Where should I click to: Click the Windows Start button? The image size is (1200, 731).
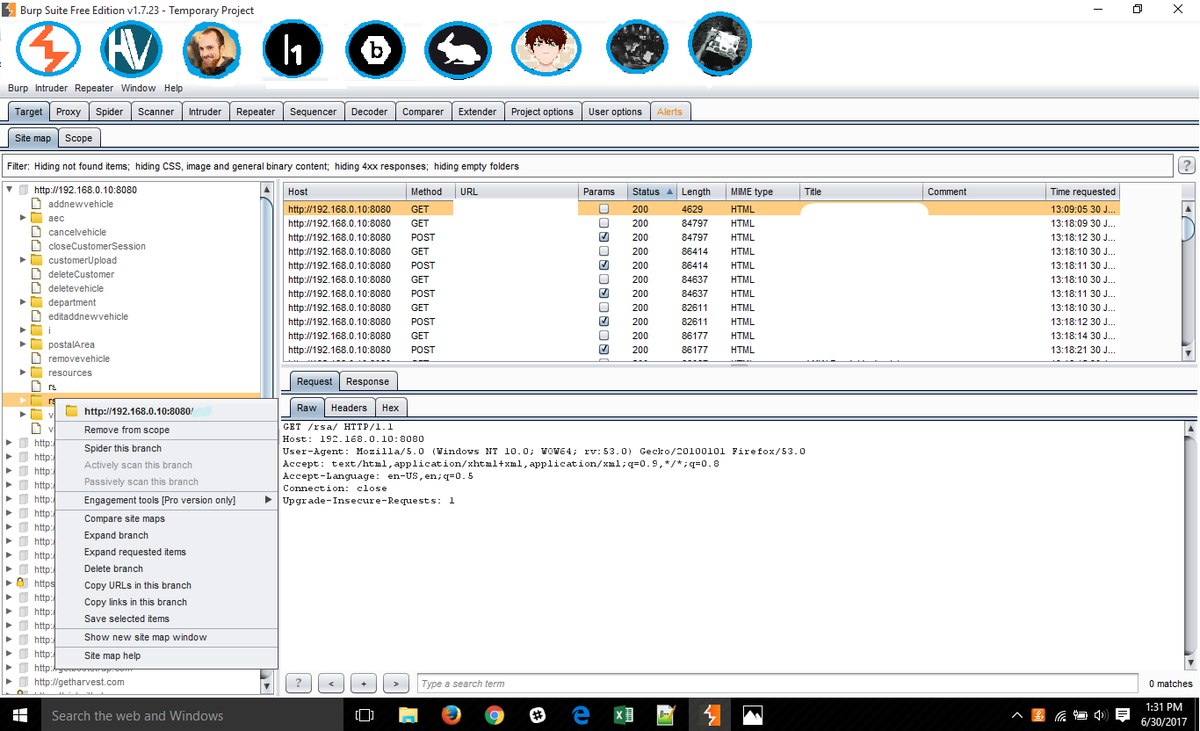20,715
